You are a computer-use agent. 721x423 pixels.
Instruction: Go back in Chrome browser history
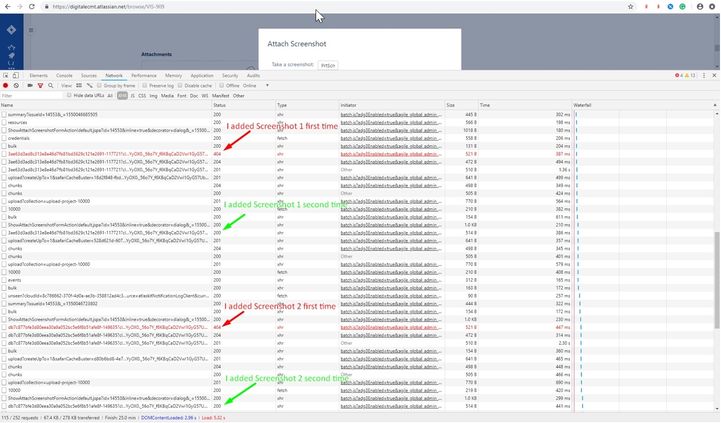7,6
